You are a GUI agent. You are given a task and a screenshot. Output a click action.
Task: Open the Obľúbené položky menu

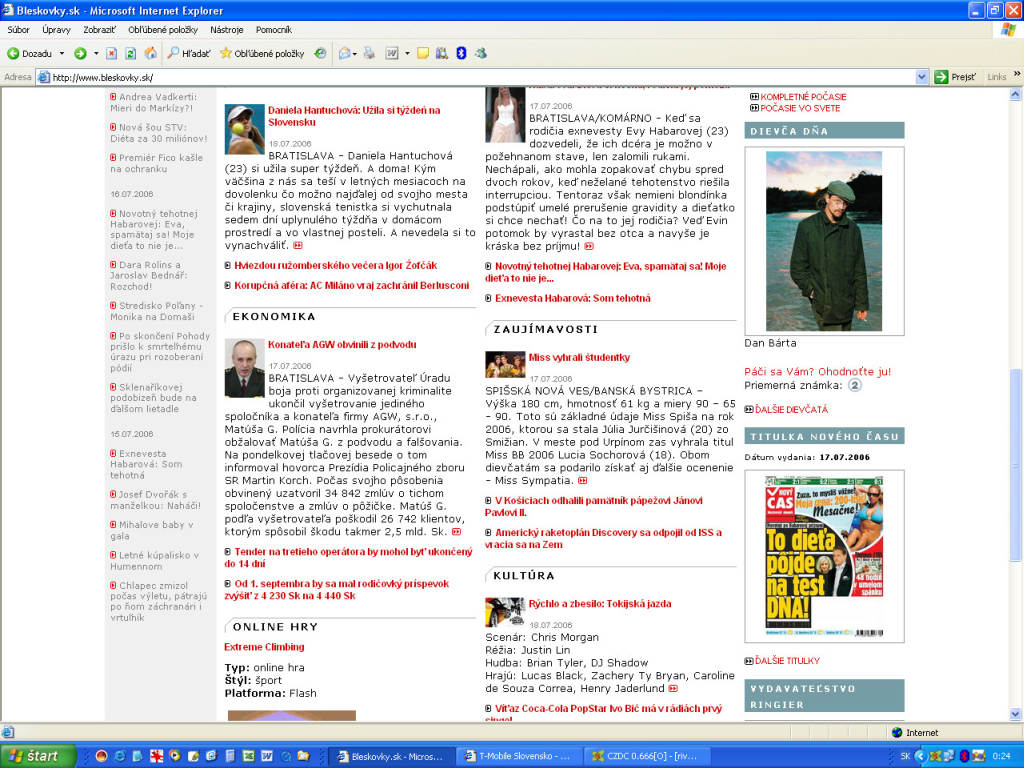coord(163,29)
